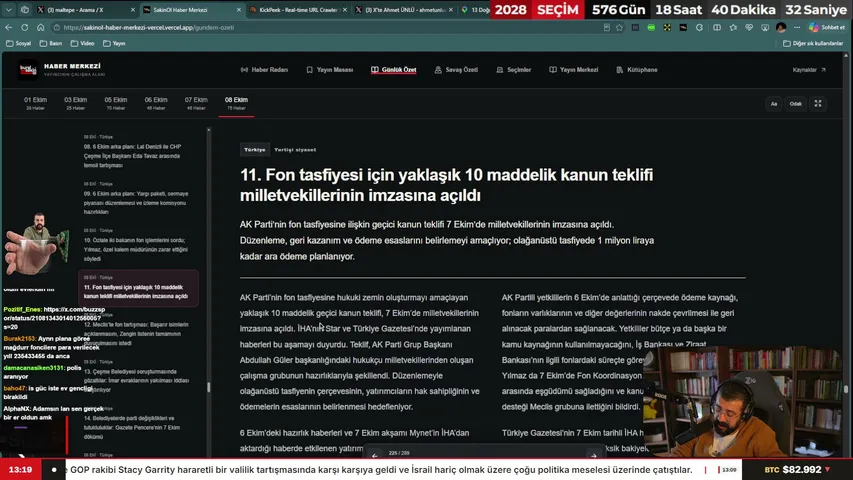
Task: Switch to the X'te Ahmet ÜNLÜ tab
Action: coord(403,10)
